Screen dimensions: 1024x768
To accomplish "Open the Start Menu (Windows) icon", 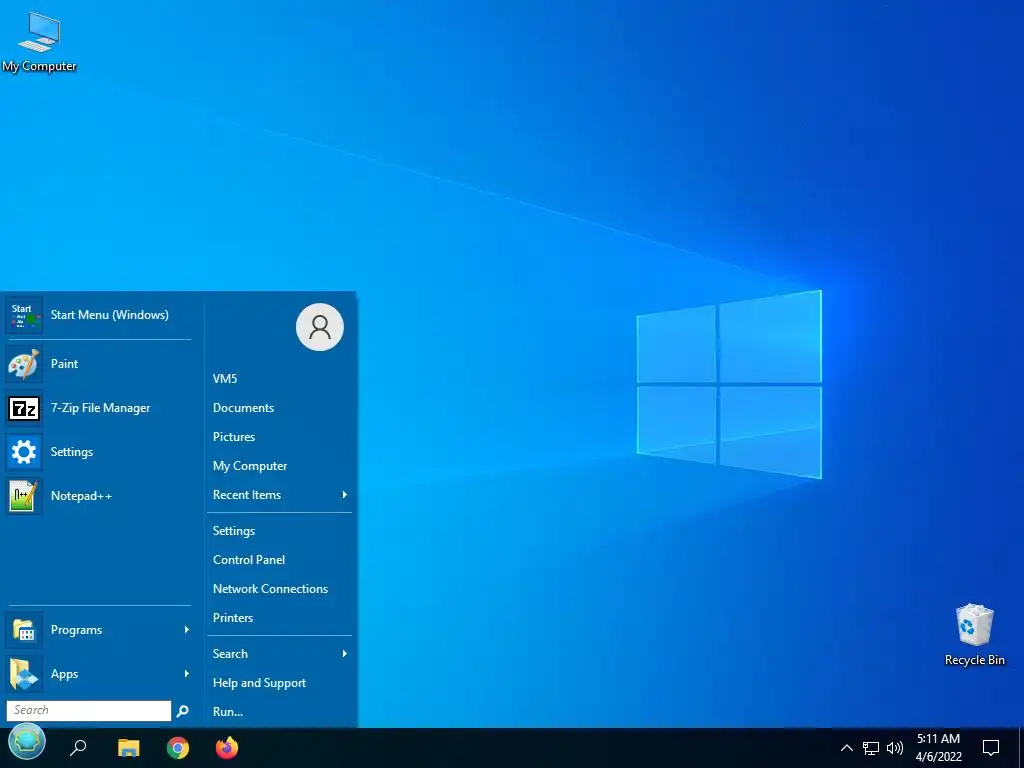I will 24,315.
